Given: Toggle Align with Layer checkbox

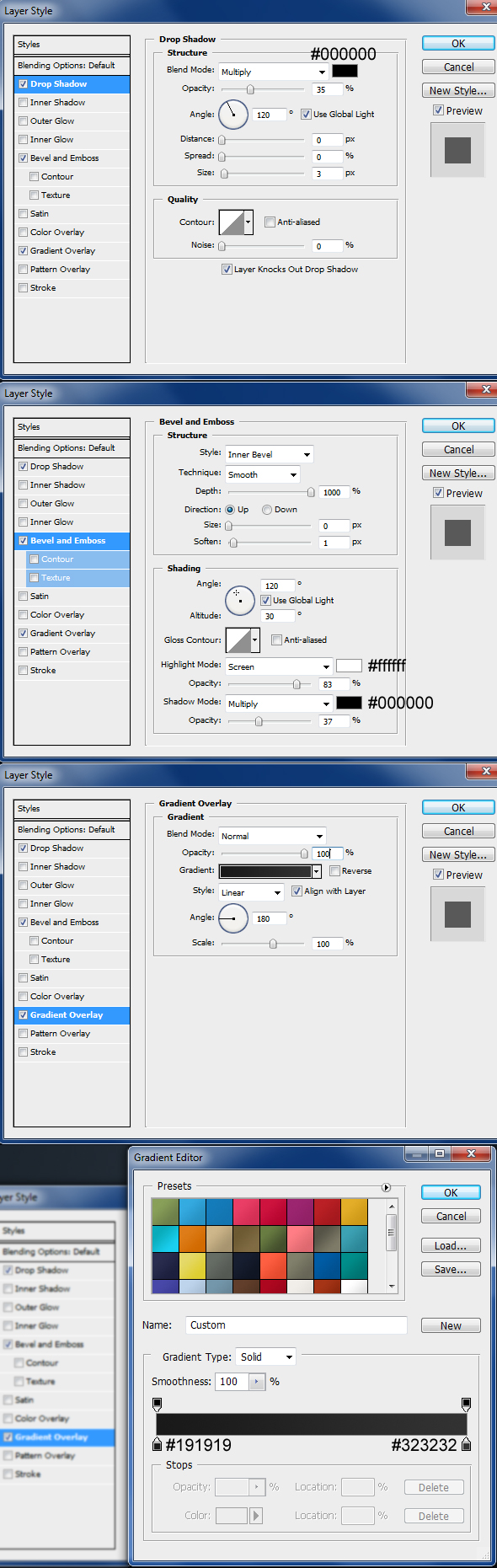Looking at the screenshot, I should click(297, 891).
